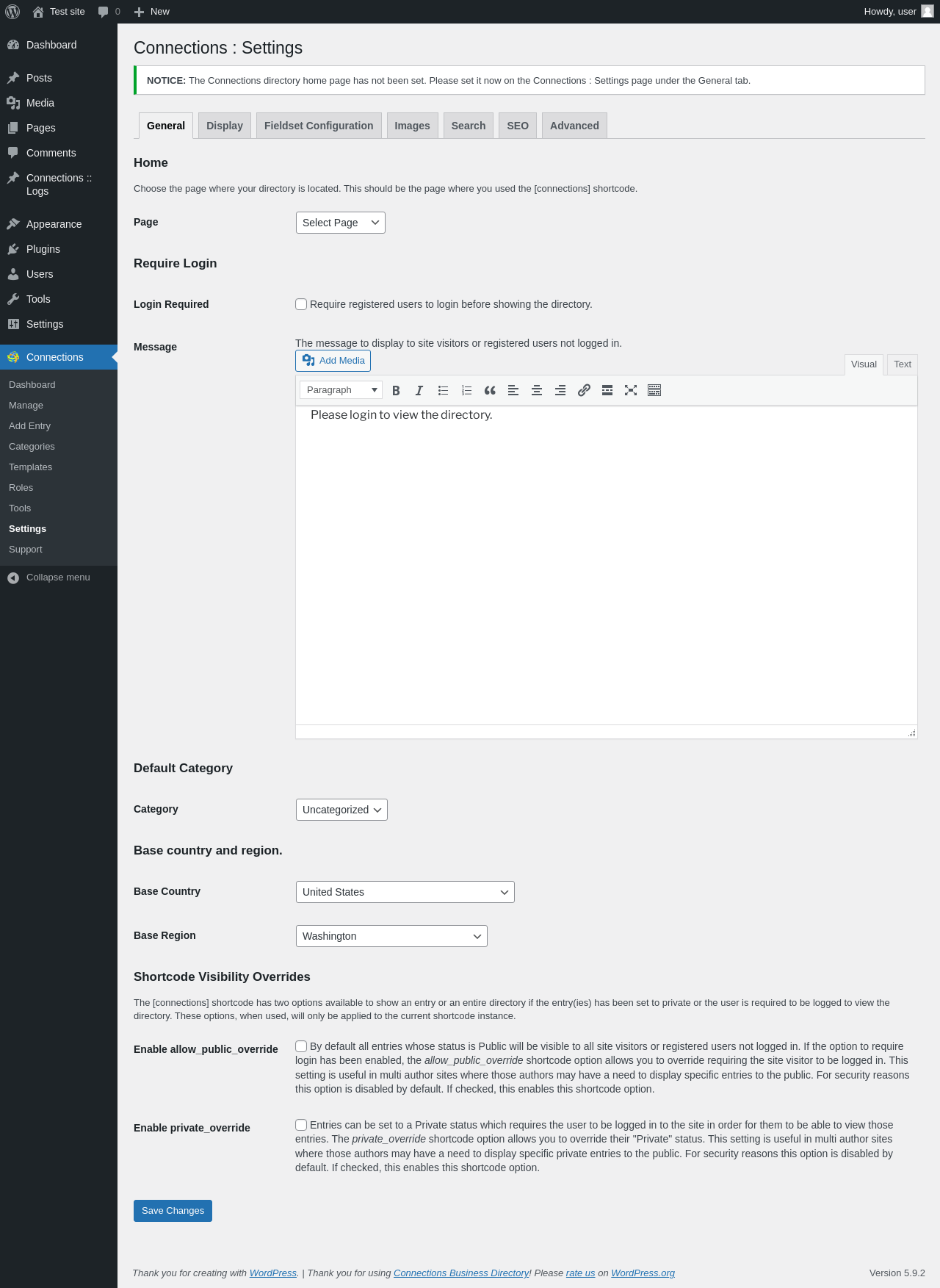Open the Select Page dropdown

tap(341, 223)
